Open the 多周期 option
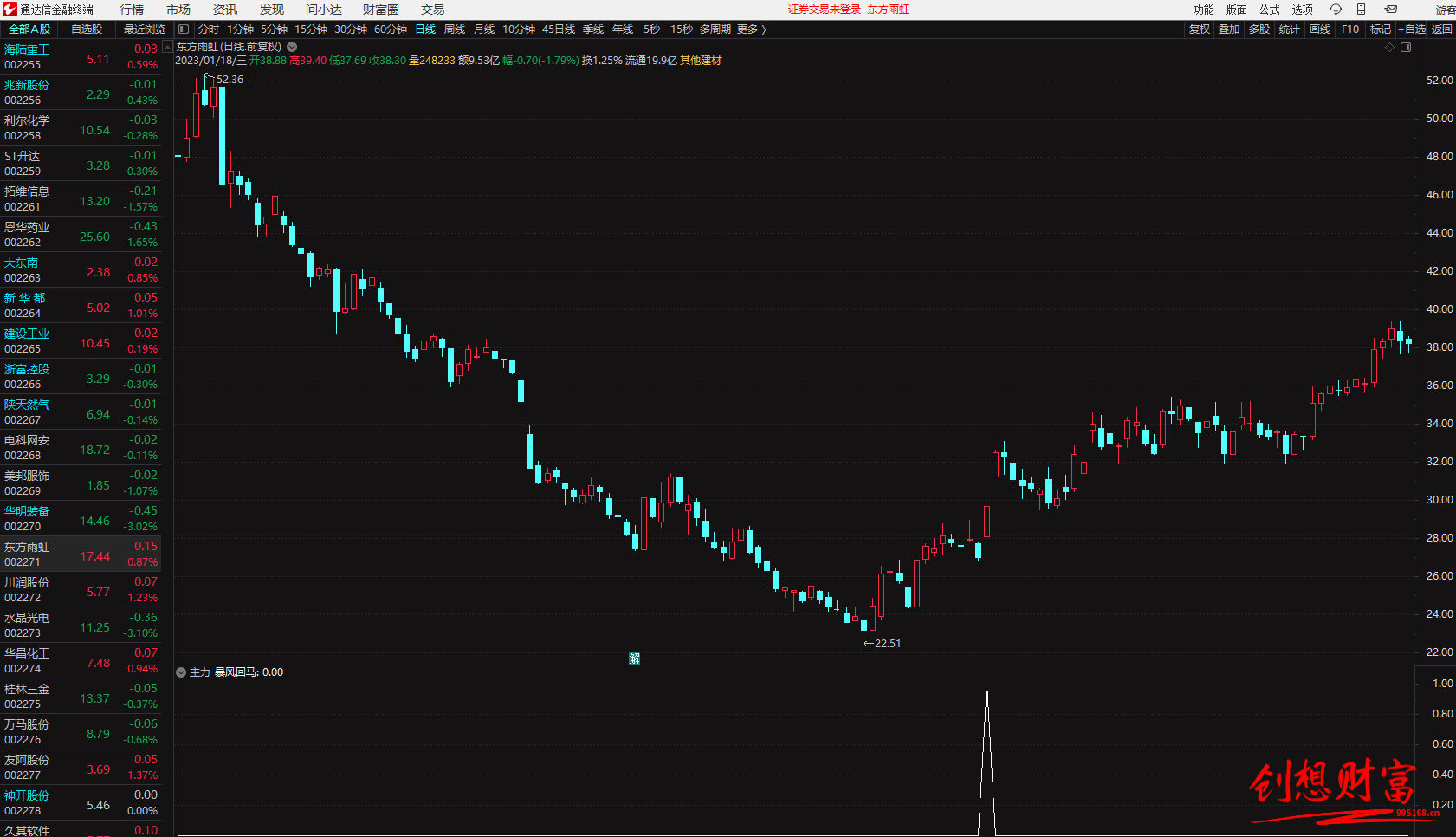The image size is (1456, 837). tap(715, 29)
